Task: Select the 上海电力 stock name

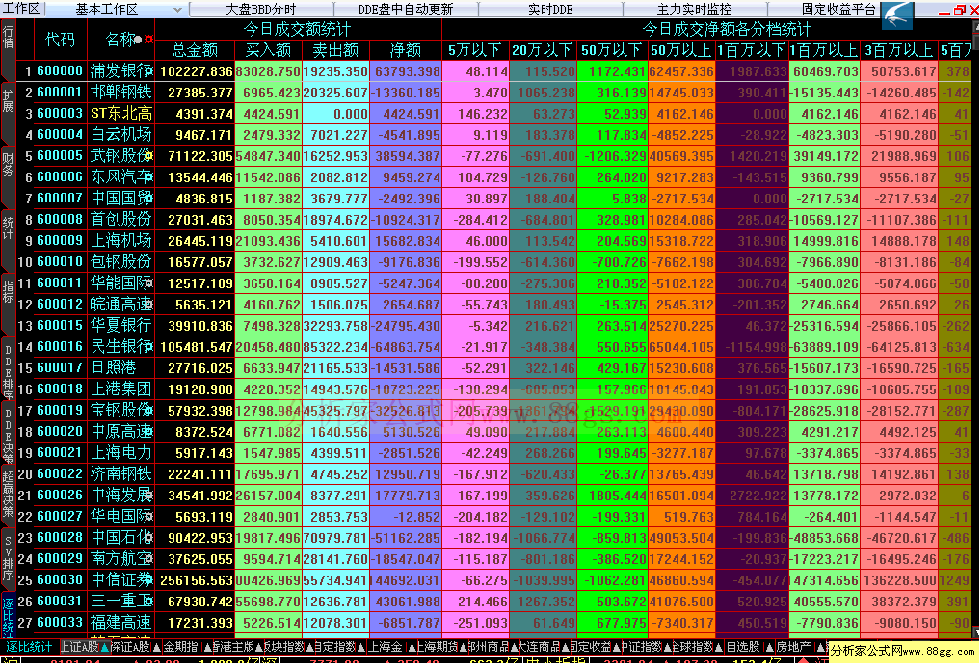Action: [x=121, y=453]
